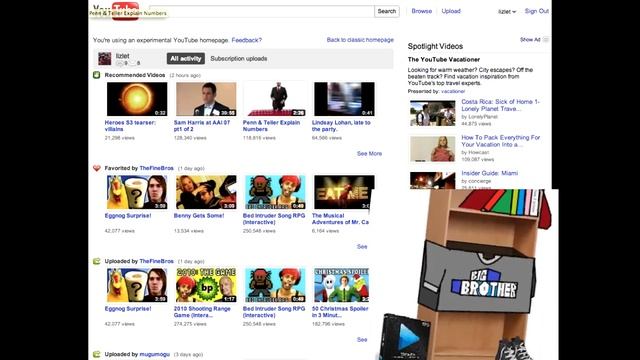Go back to classic homepage

tap(360, 40)
